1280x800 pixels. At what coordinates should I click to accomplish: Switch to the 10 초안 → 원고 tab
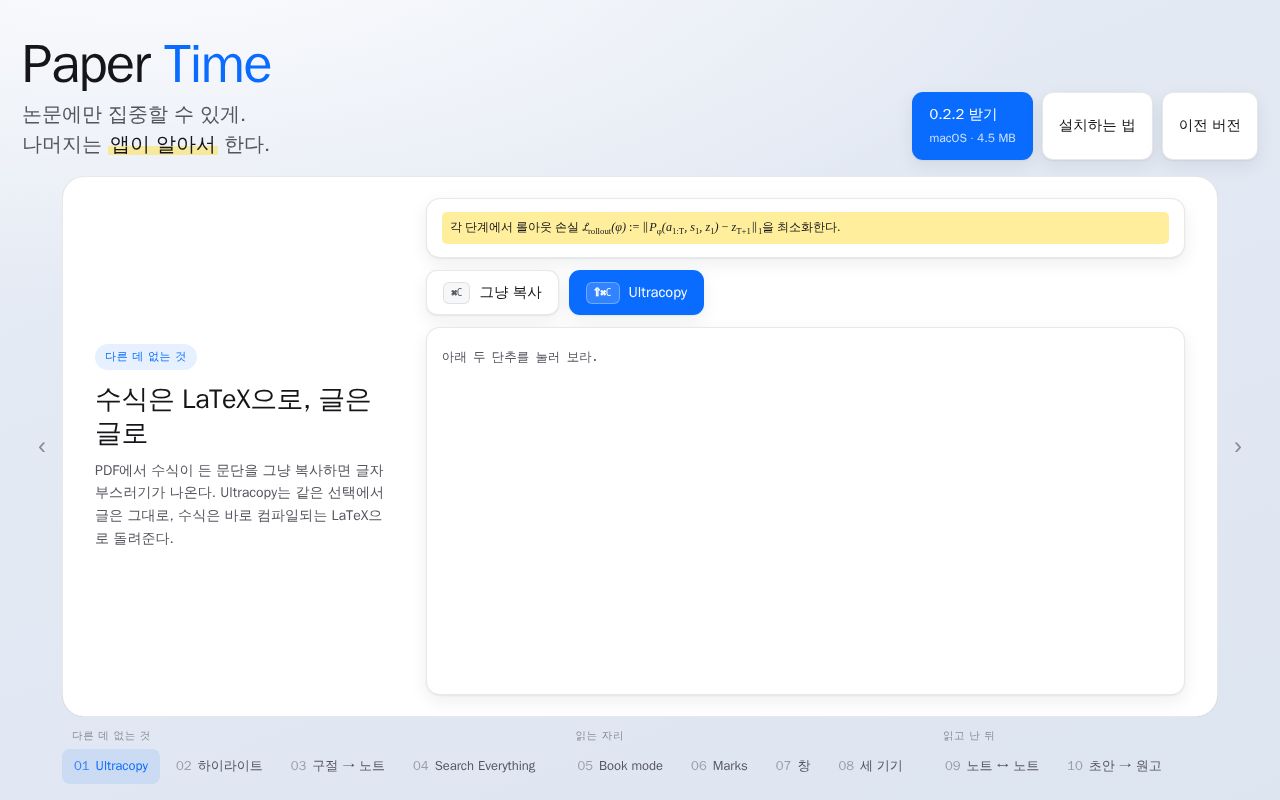[x=1114, y=766]
